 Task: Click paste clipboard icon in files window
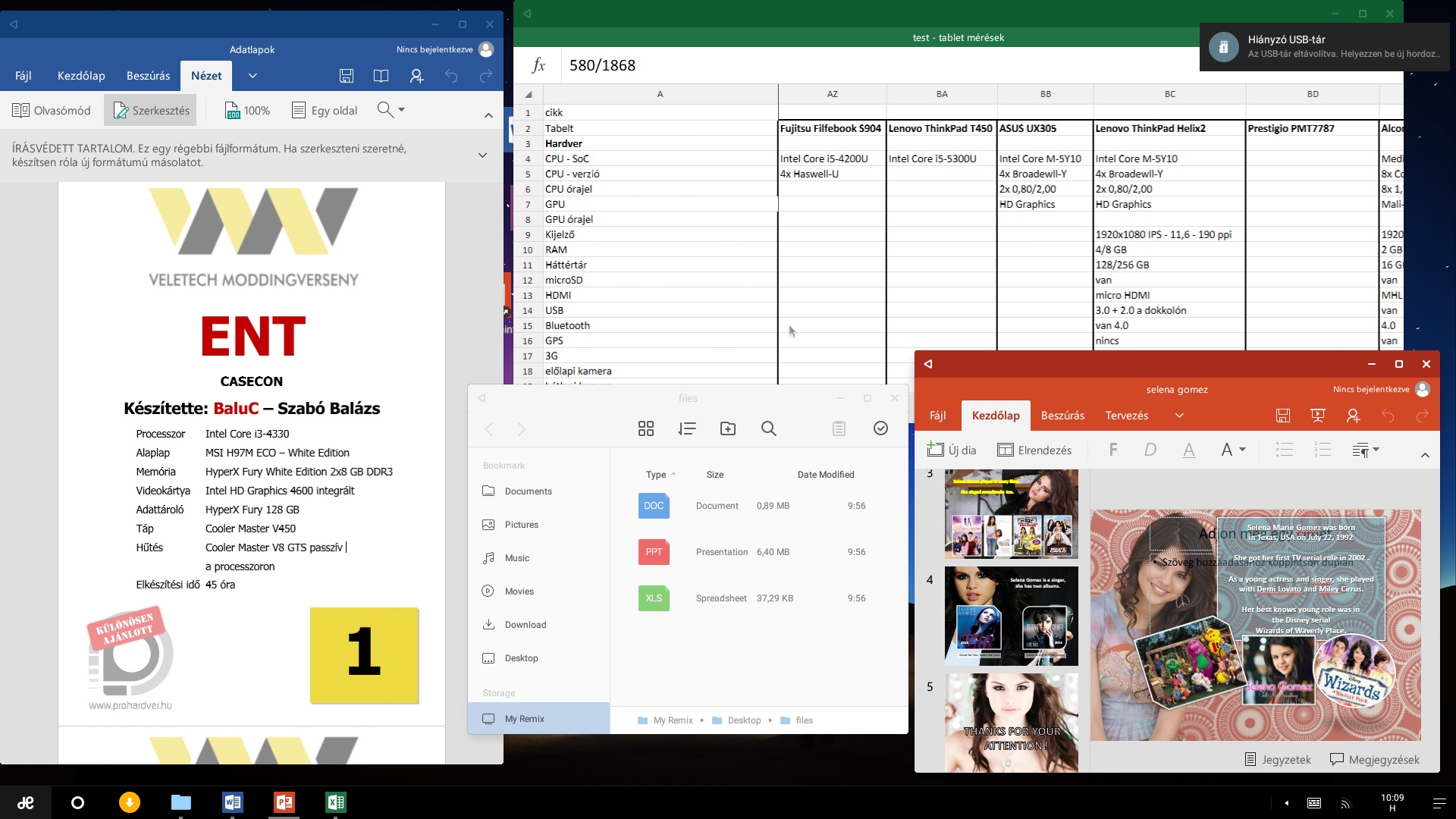pos(839,428)
